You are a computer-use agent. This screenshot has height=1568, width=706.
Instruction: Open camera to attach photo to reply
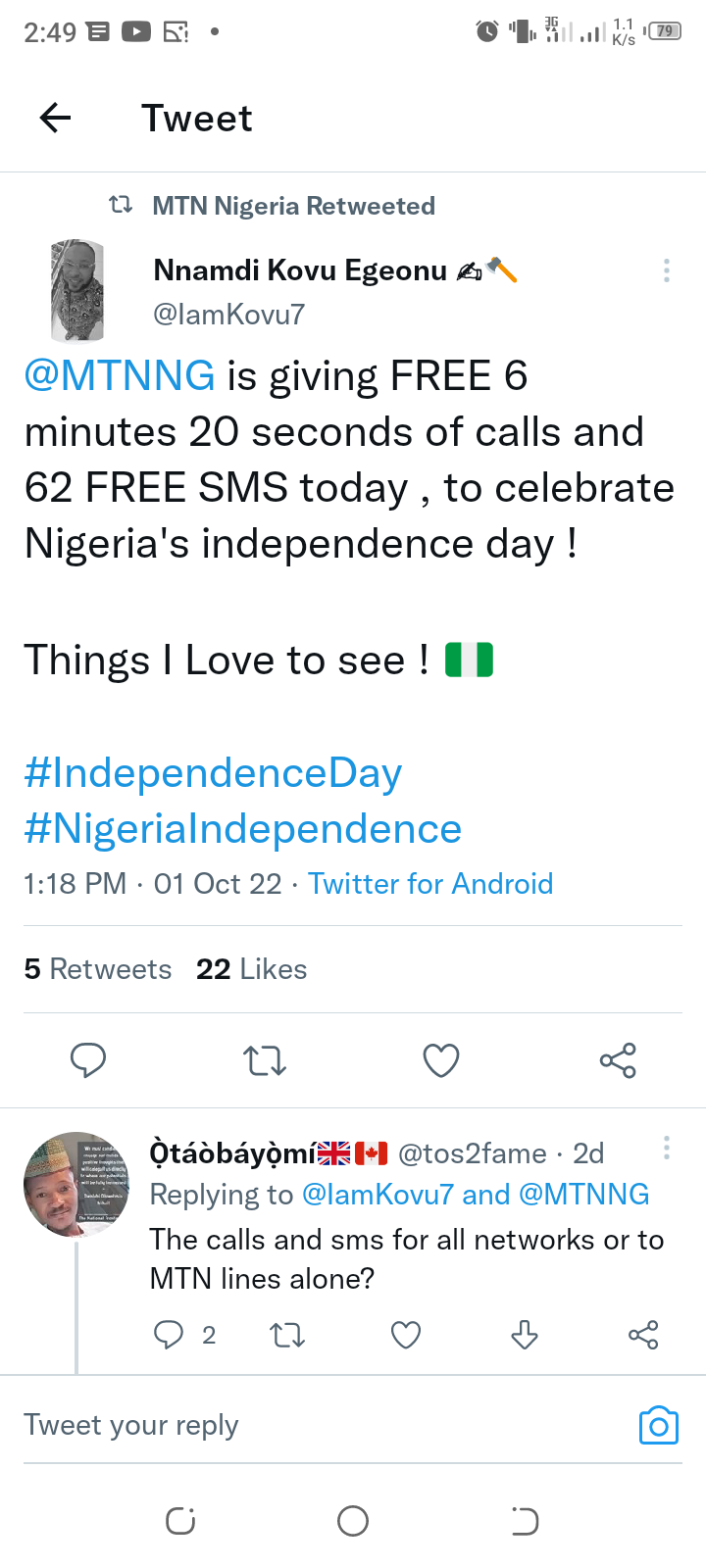(x=658, y=1426)
